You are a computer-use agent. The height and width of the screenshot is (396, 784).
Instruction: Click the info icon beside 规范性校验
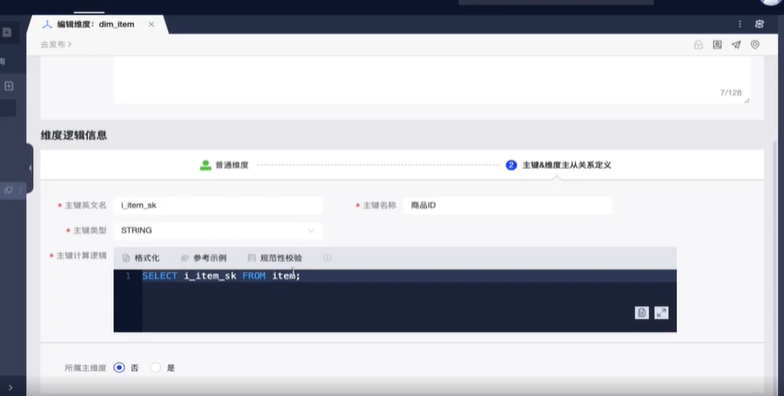(328, 258)
